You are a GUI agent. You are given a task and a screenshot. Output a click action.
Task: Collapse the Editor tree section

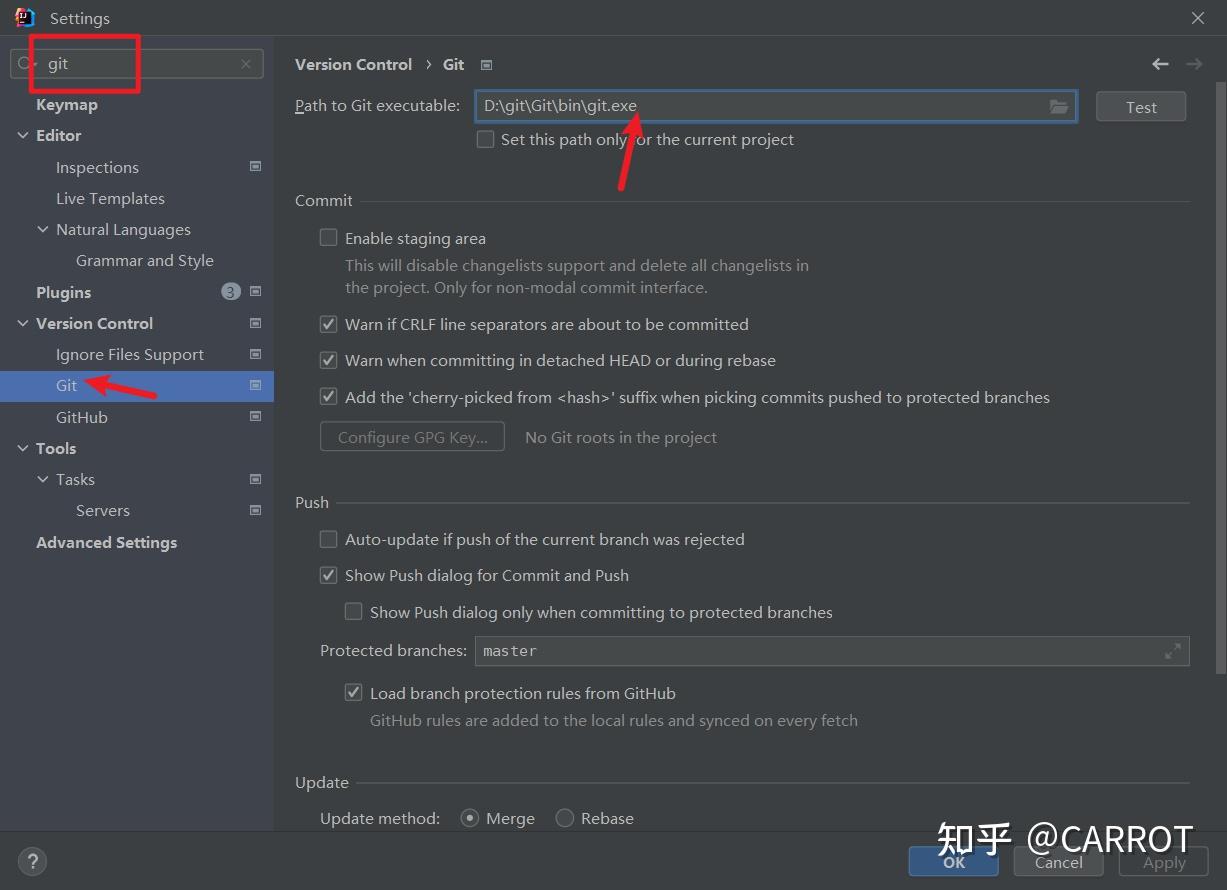23,135
